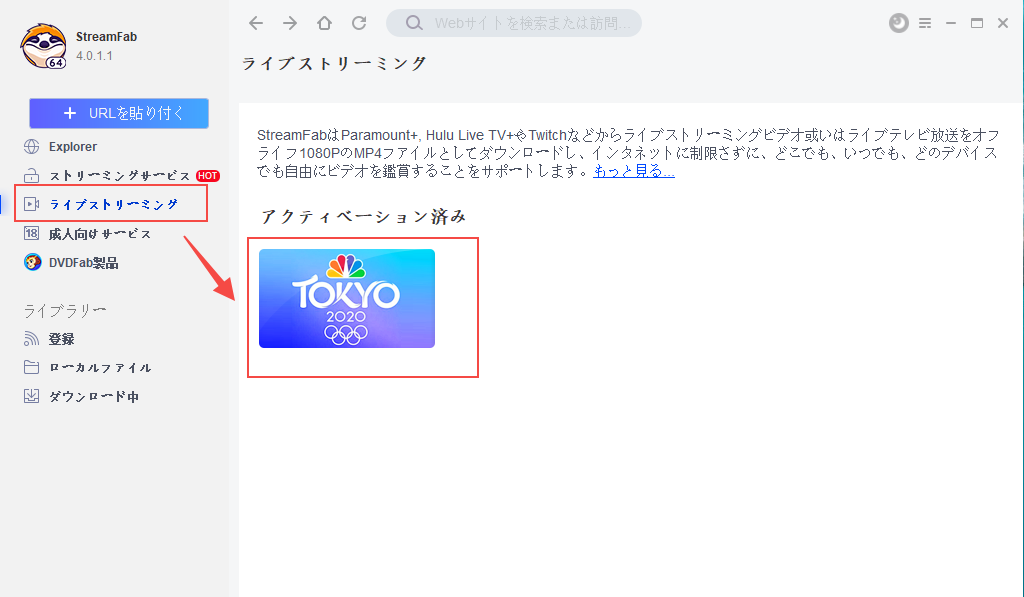Click the StreamFab sloth logo
Screen dimensions: 1024x597
pyautogui.click(x=43, y=46)
